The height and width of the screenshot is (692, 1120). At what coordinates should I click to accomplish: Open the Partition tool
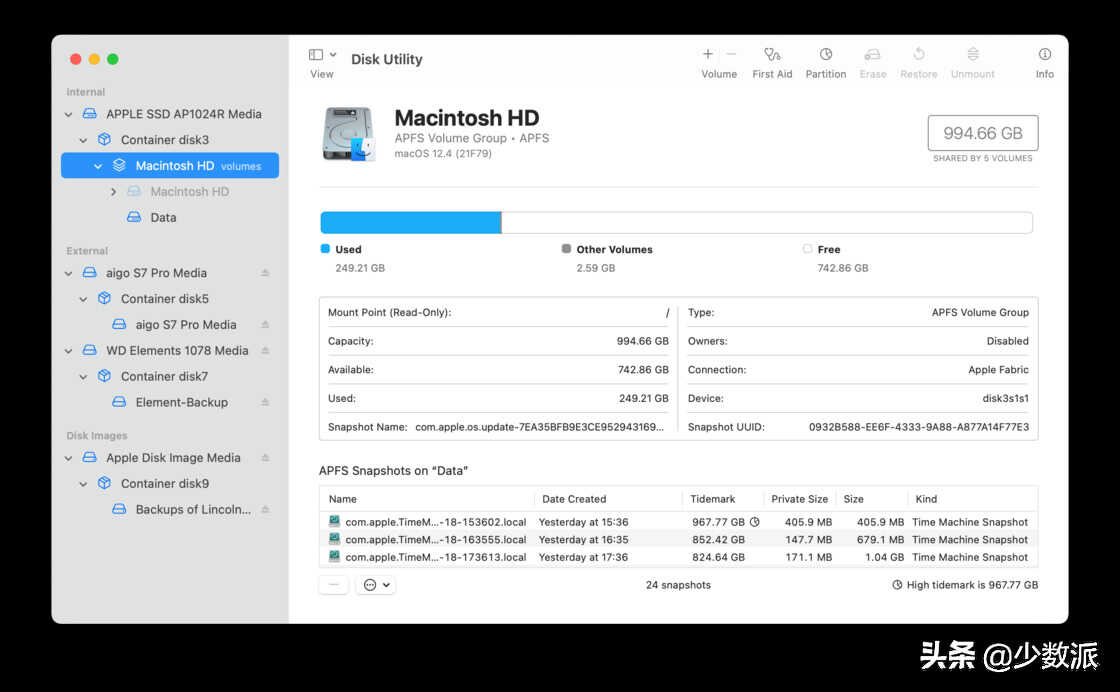[x=826, y=55]
